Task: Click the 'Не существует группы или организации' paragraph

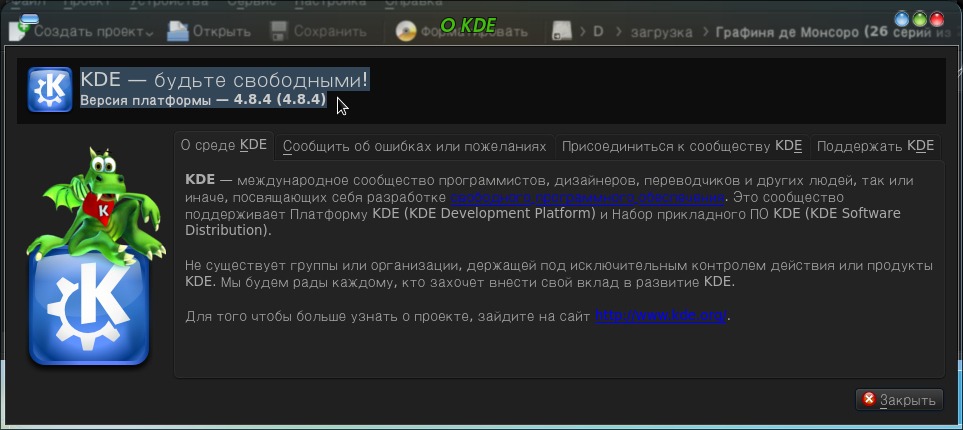Action: click(x=559, y=274)
